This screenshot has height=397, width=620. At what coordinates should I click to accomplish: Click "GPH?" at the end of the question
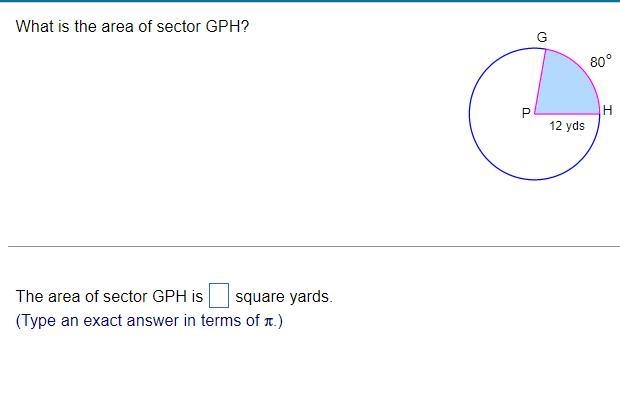tap(227, 26)
